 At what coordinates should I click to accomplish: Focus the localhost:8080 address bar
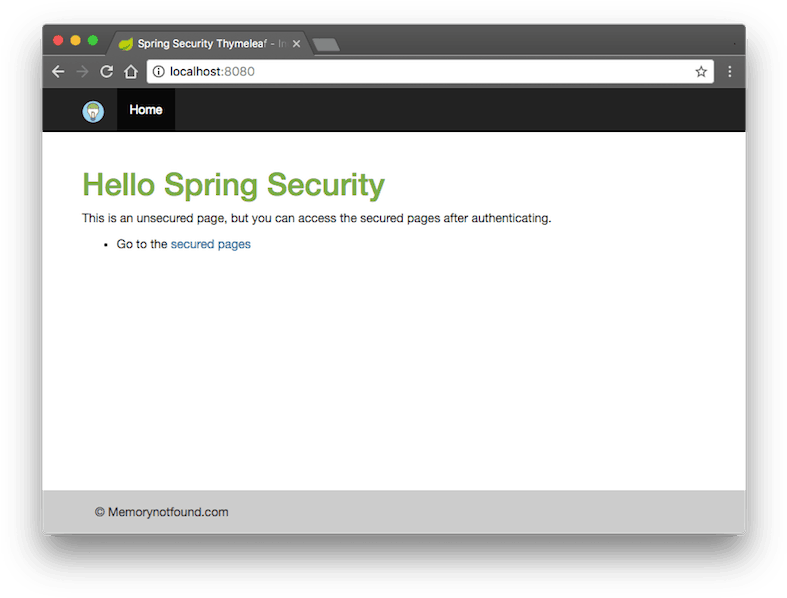pos(430,72)
